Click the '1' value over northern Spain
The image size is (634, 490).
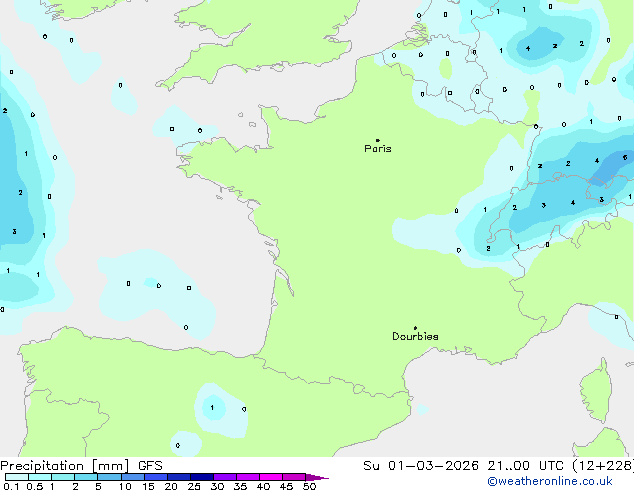point(212,408)
